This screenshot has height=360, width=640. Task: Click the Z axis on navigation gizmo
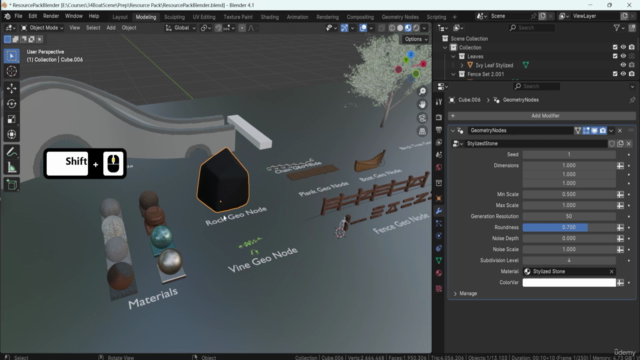[x=411, y=54]
